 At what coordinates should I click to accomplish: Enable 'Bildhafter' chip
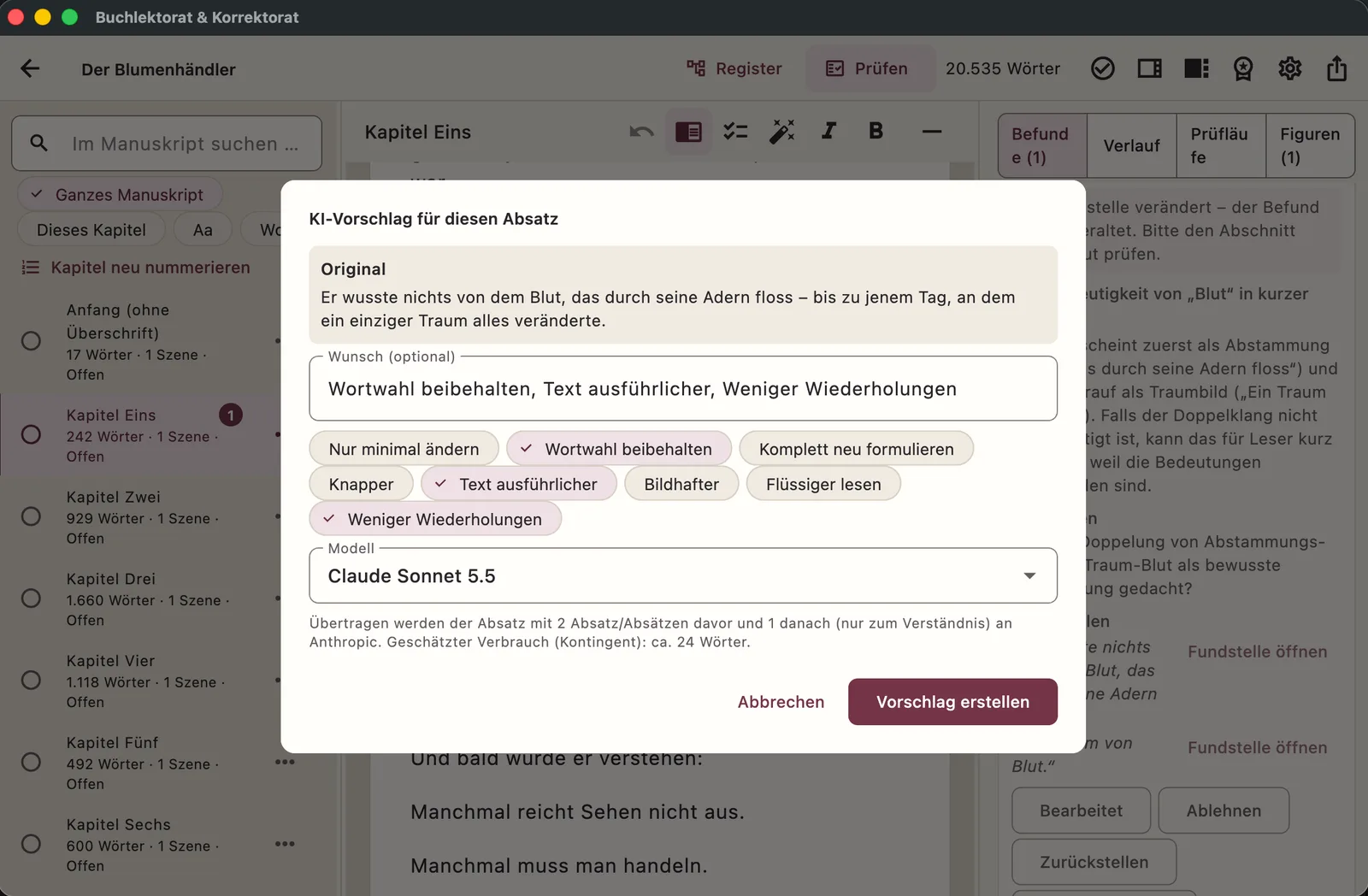pos(681,484)
